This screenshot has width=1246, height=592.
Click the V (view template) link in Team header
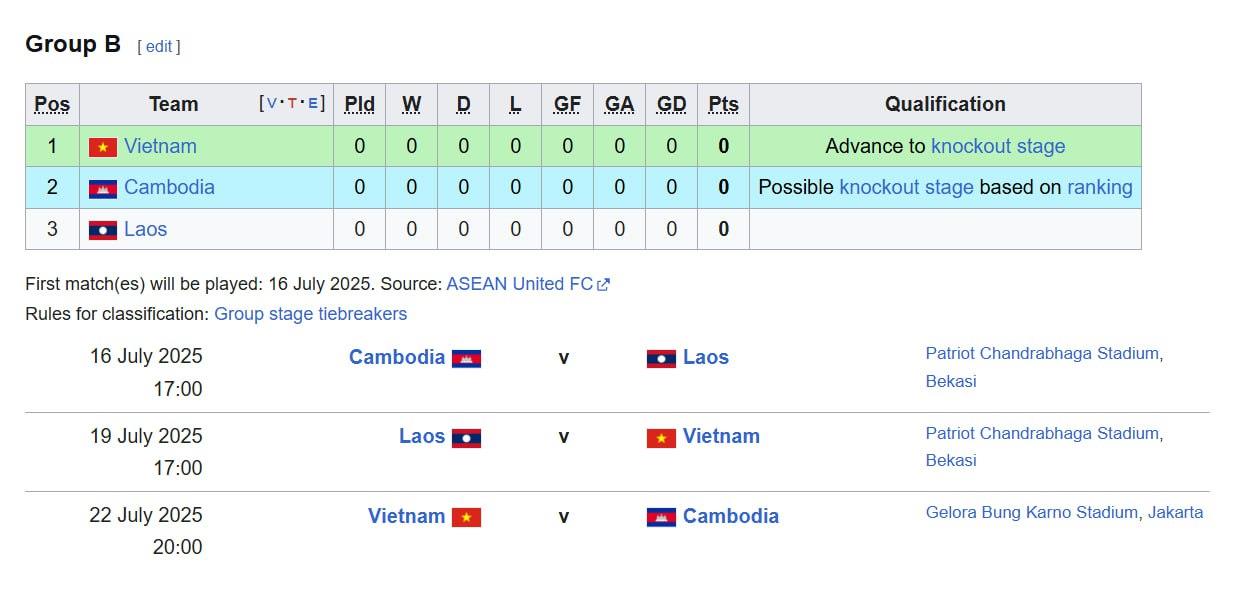point(271,103)
